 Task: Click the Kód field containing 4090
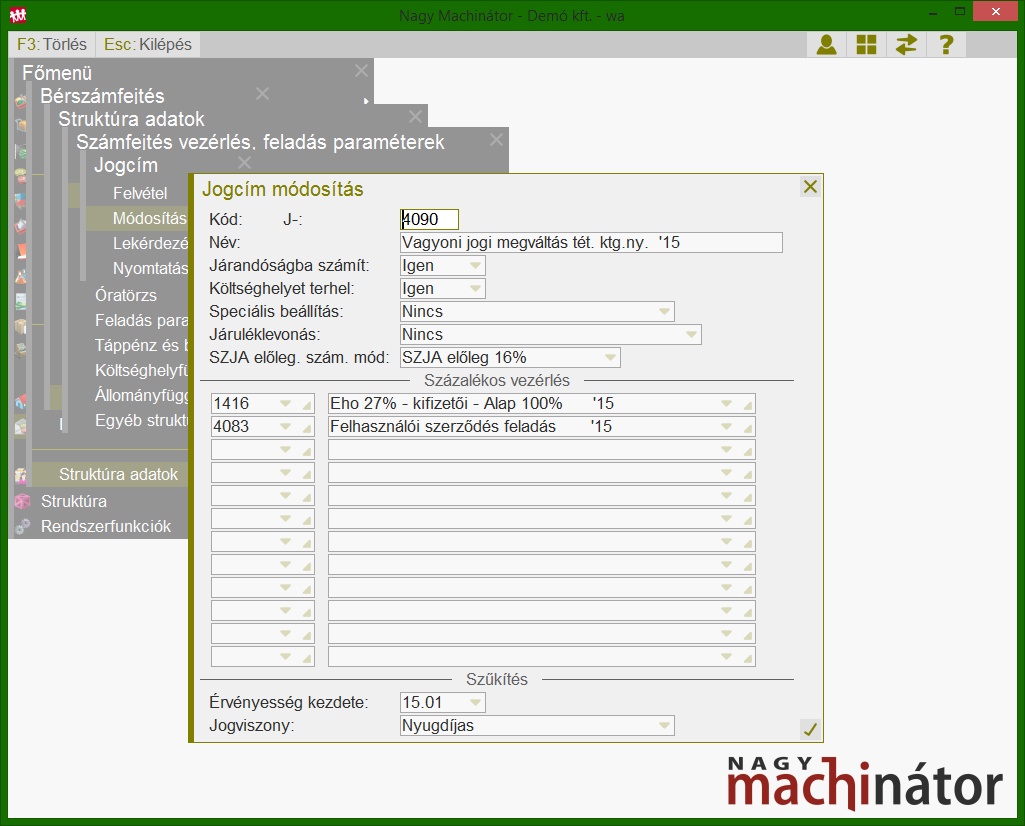(x=429, y=220)
